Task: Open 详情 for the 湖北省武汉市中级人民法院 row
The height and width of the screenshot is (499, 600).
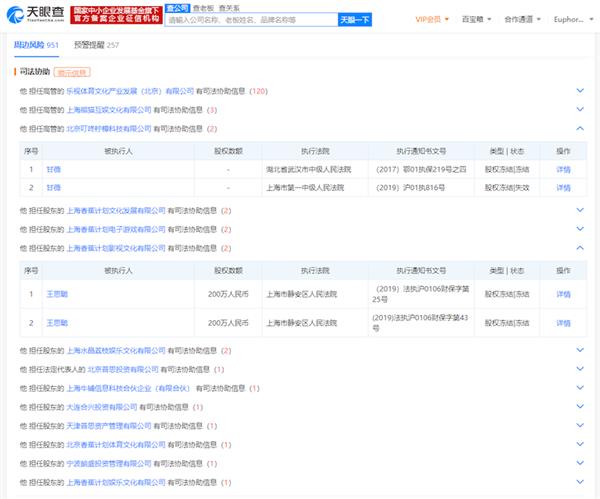Action: tap(563, 170)
